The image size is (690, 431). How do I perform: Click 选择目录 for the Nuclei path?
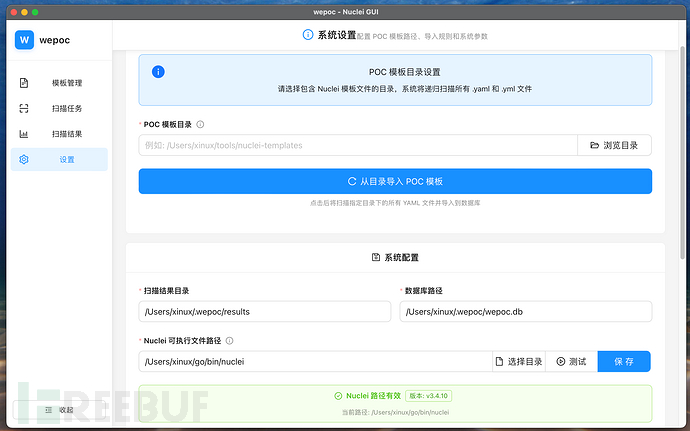pos(519,361)
